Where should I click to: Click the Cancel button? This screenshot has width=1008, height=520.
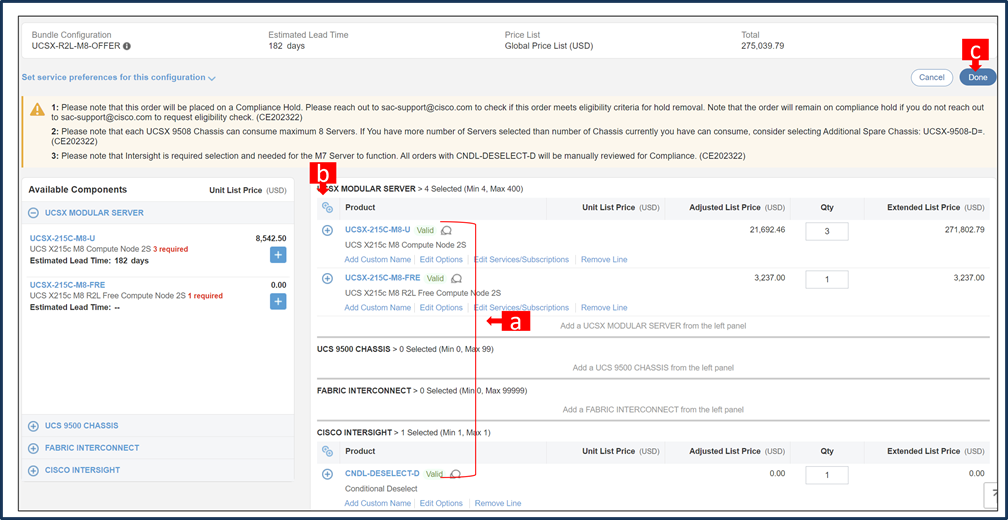point(932,77)
